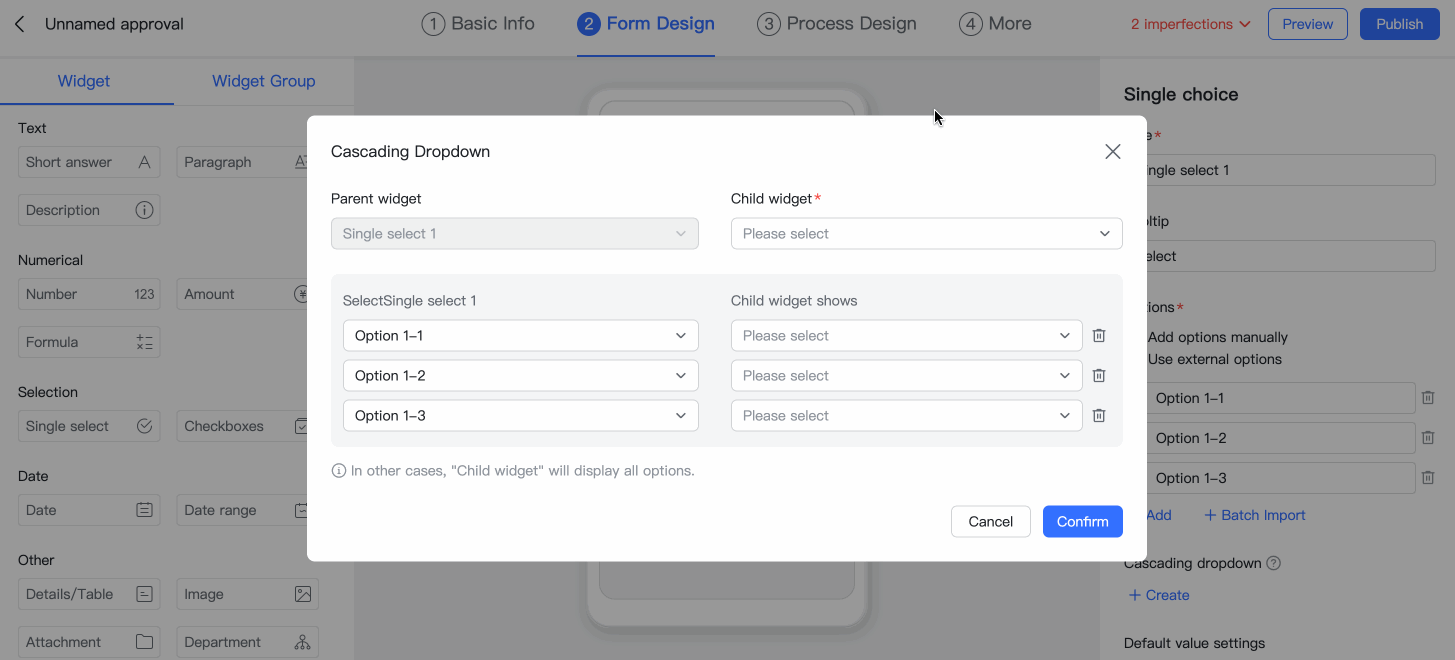Expand the 2 imperfections list
The image size is (1455, 660).
pos(1189,23)
